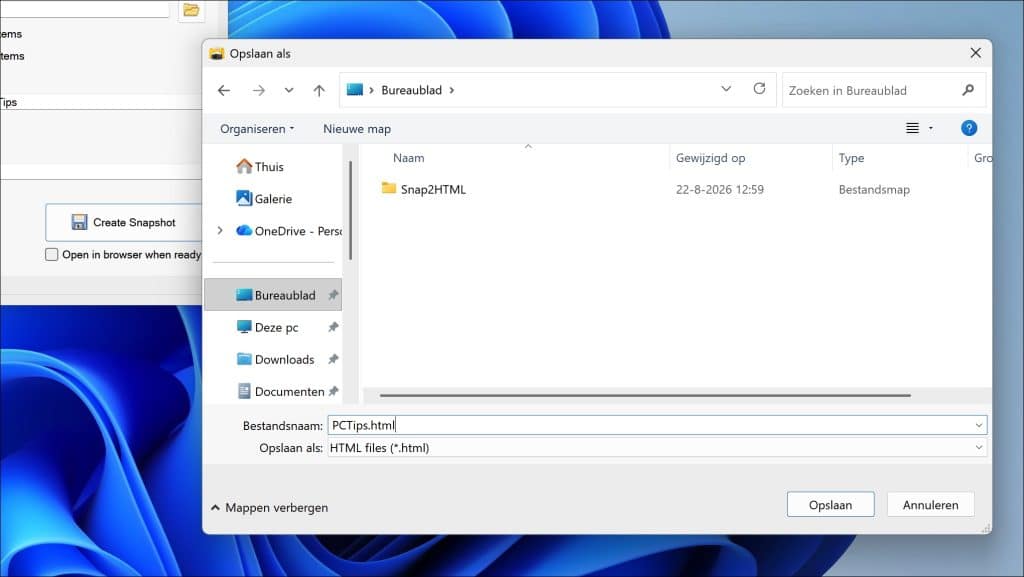Click Create Snapshot in the Snap2HTML window
This screenshot has height=577, width=1024.
(124, 223)
